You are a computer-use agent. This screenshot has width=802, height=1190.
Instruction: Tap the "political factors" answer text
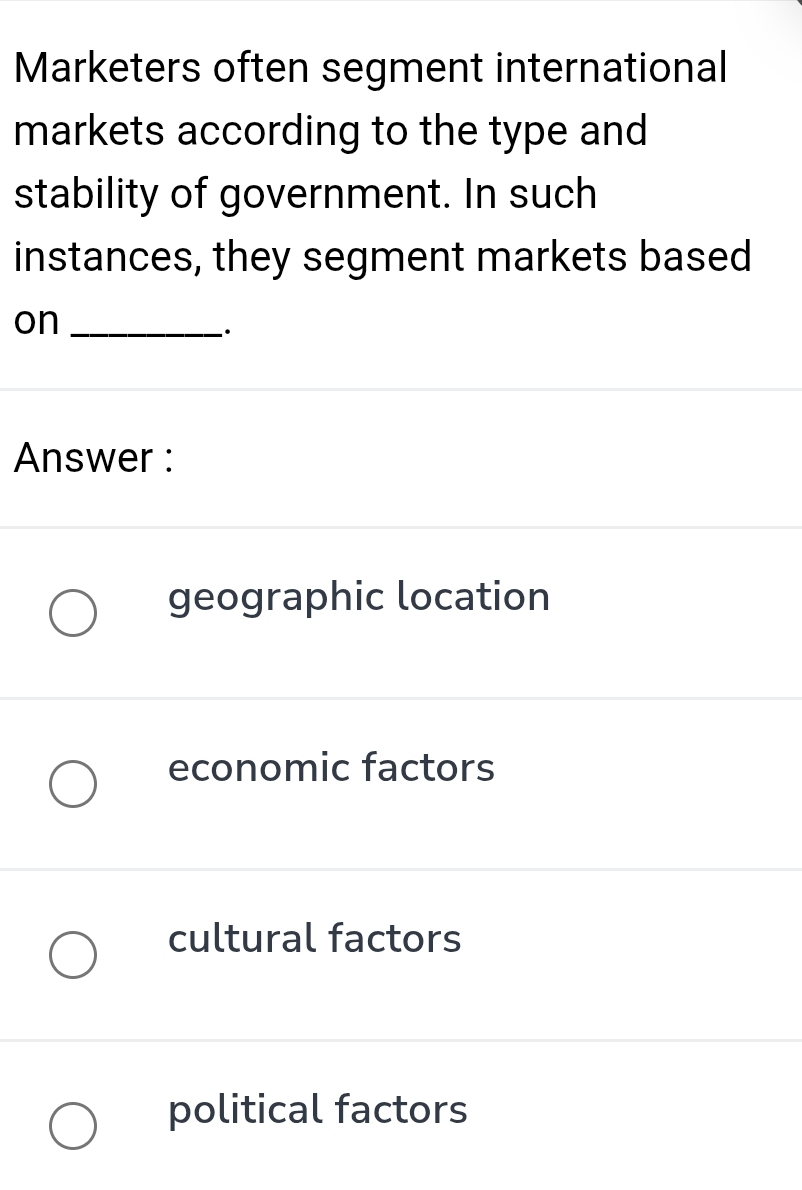tap(318, 1110)
